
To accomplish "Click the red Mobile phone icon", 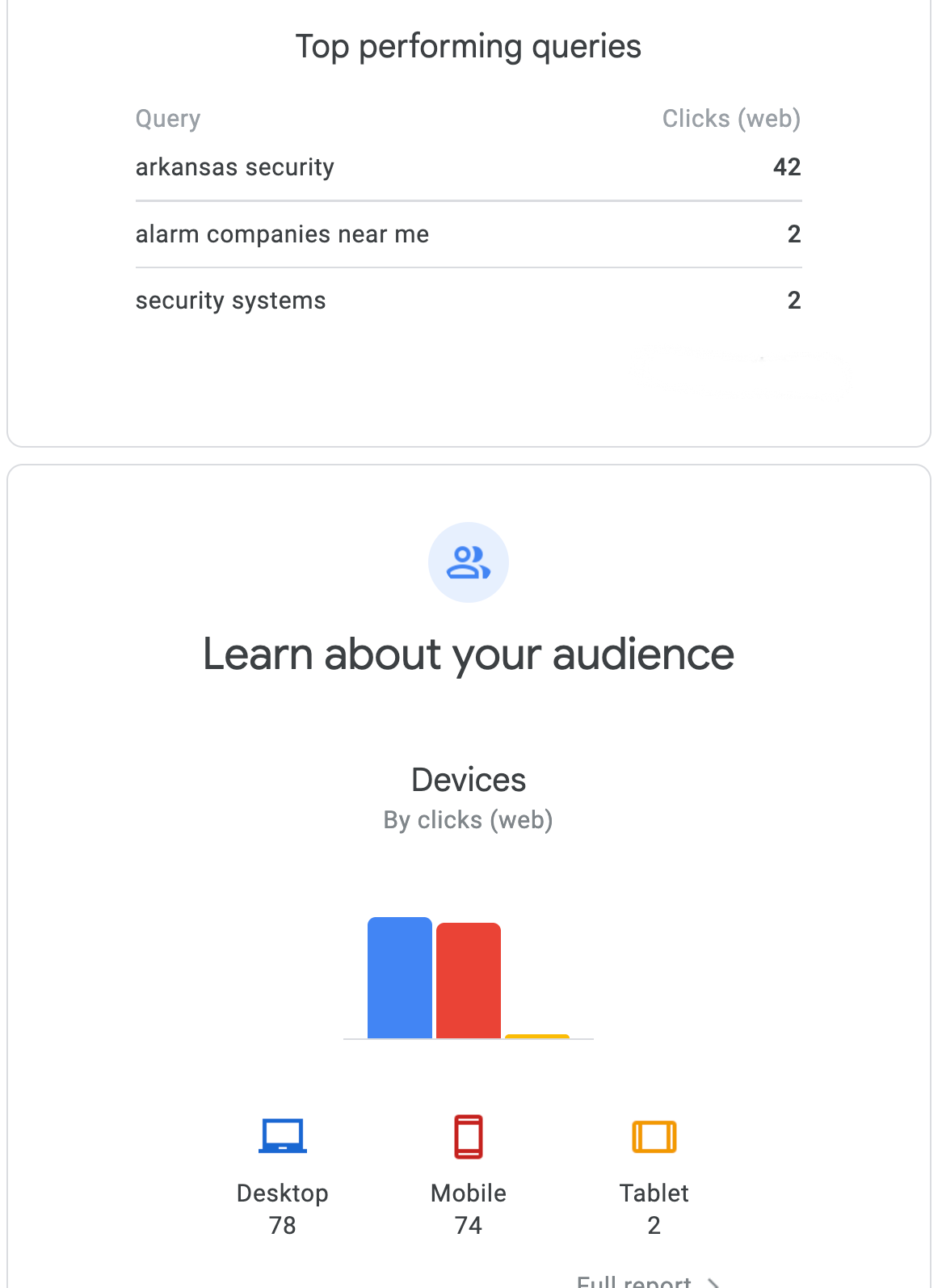I will [x=469, y=1136].
